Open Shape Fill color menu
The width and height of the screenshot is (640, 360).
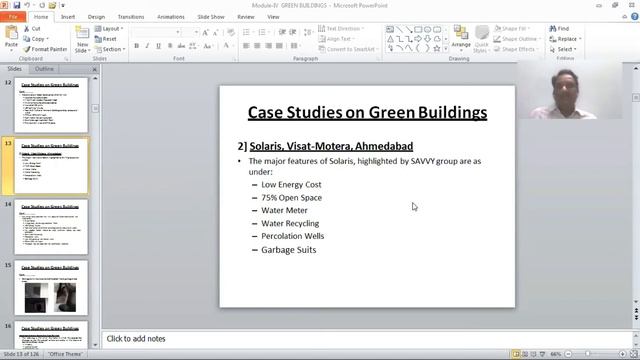tap(512, 29)
